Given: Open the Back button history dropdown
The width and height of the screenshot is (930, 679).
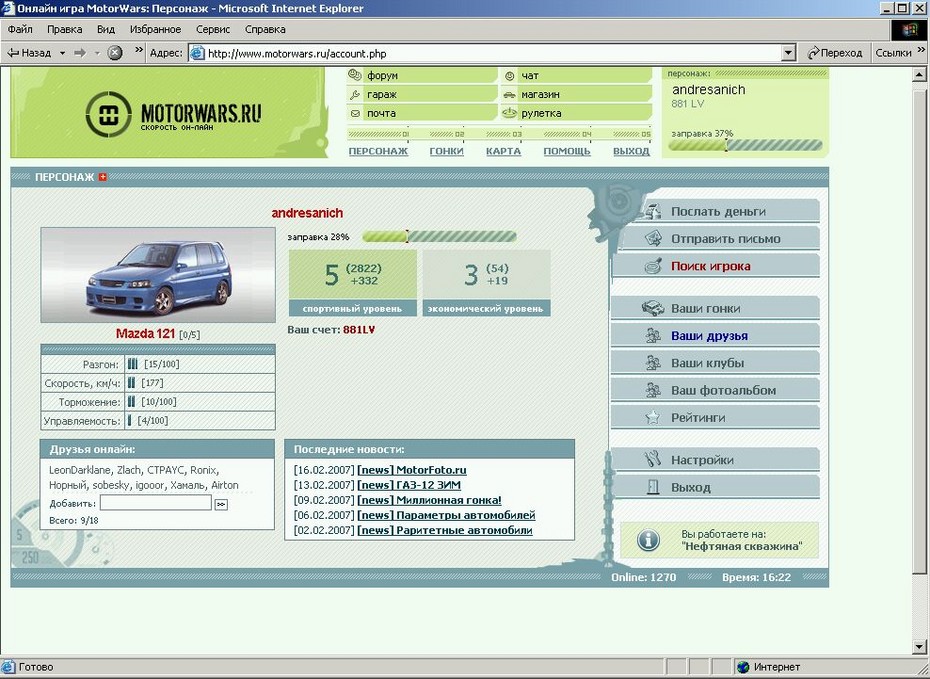Looking at the screenshot, I should (62, 53).
